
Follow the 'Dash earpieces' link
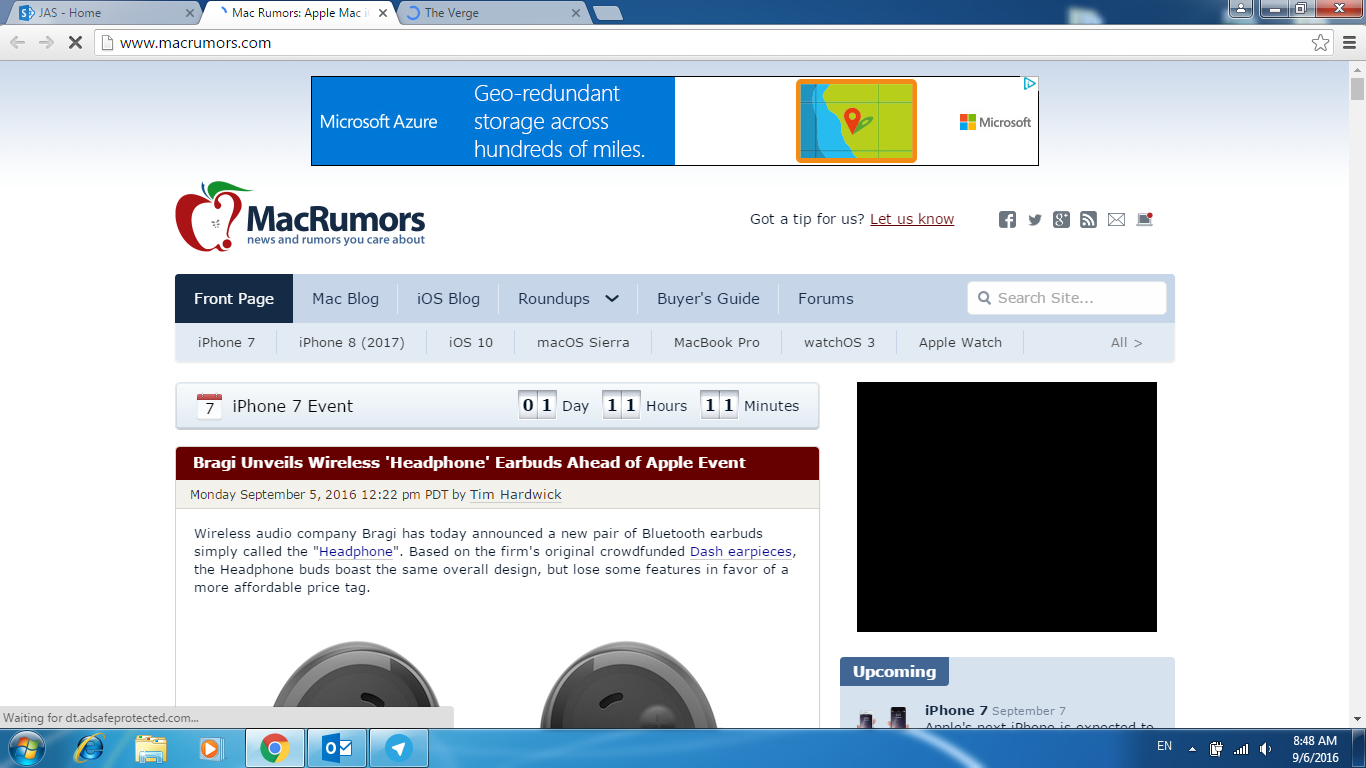coord(741,552)
